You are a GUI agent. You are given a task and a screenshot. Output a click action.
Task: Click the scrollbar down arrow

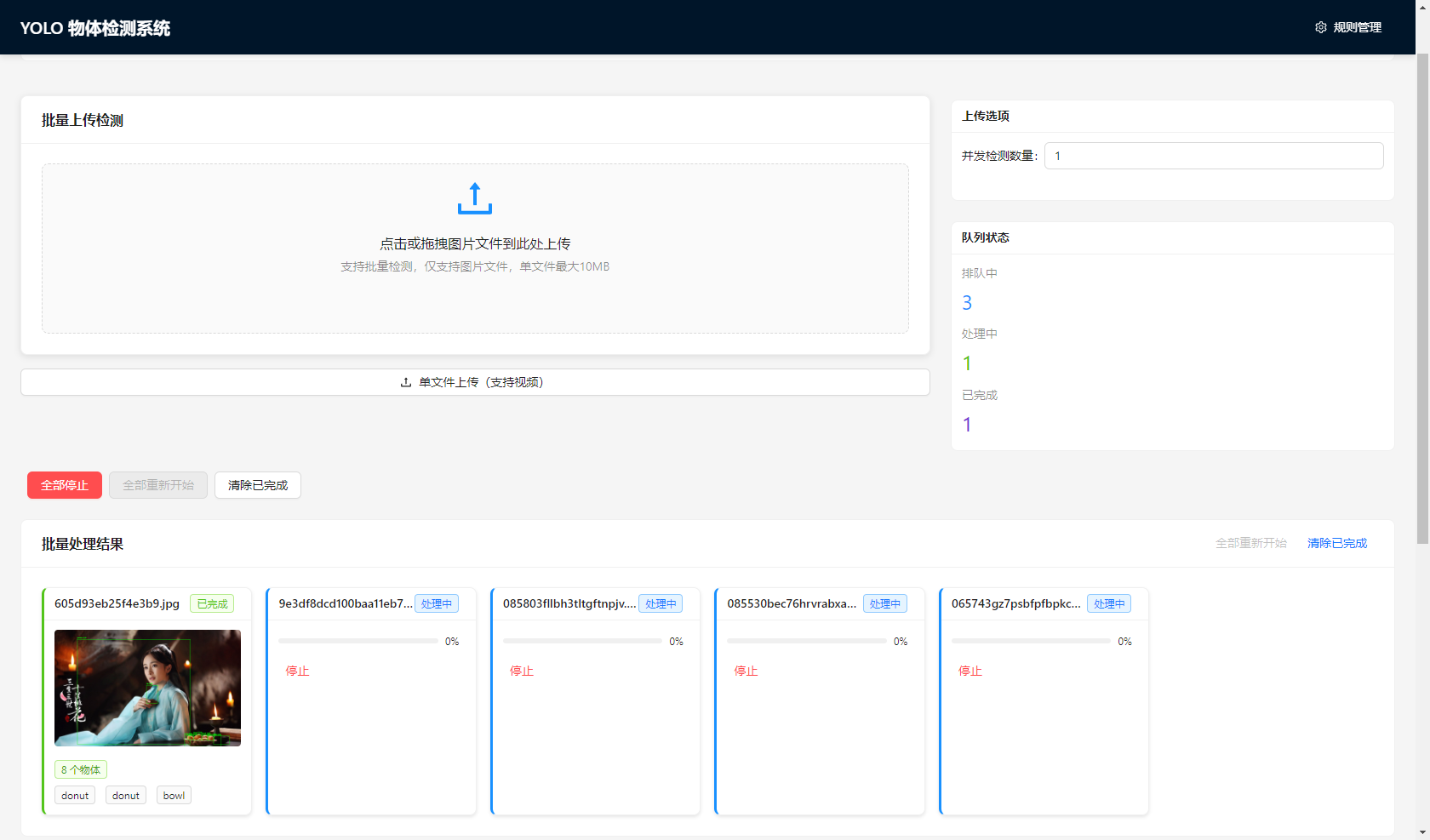tap(1422, 832)
